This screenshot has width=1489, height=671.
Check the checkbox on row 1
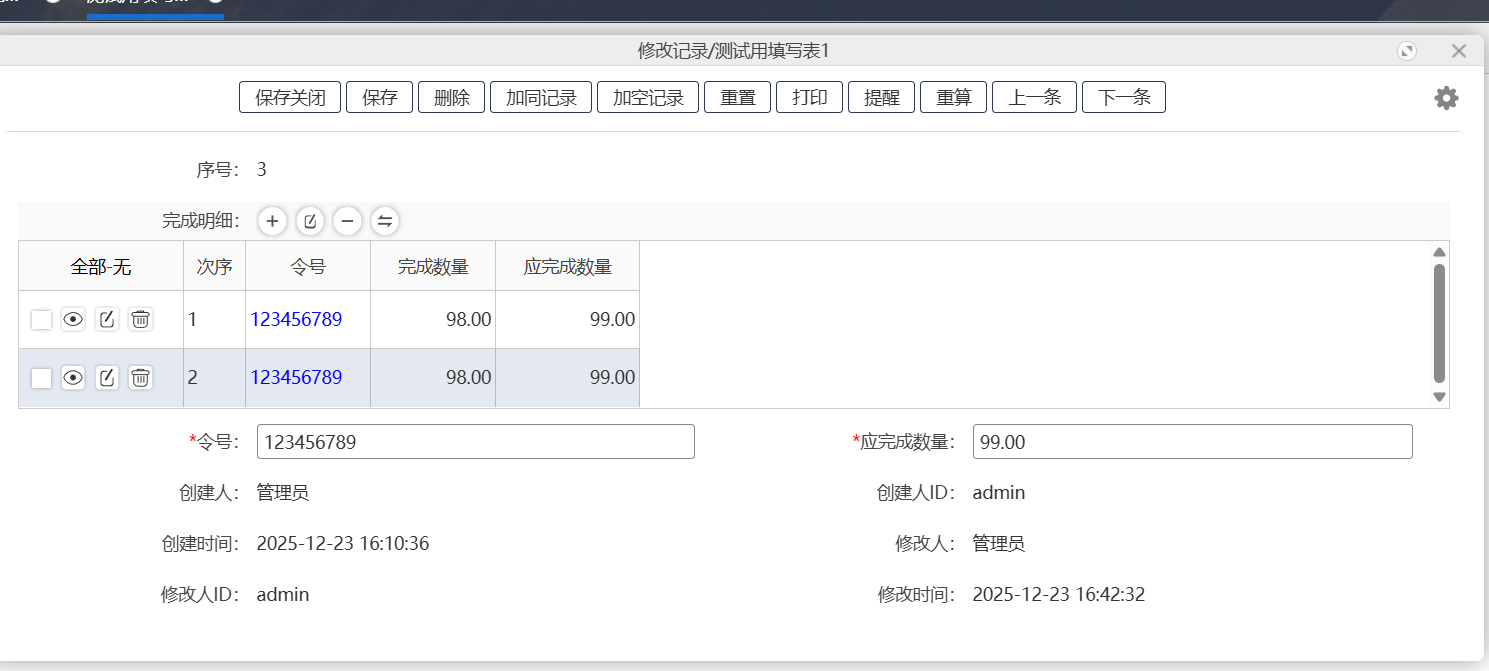point(41,319)
